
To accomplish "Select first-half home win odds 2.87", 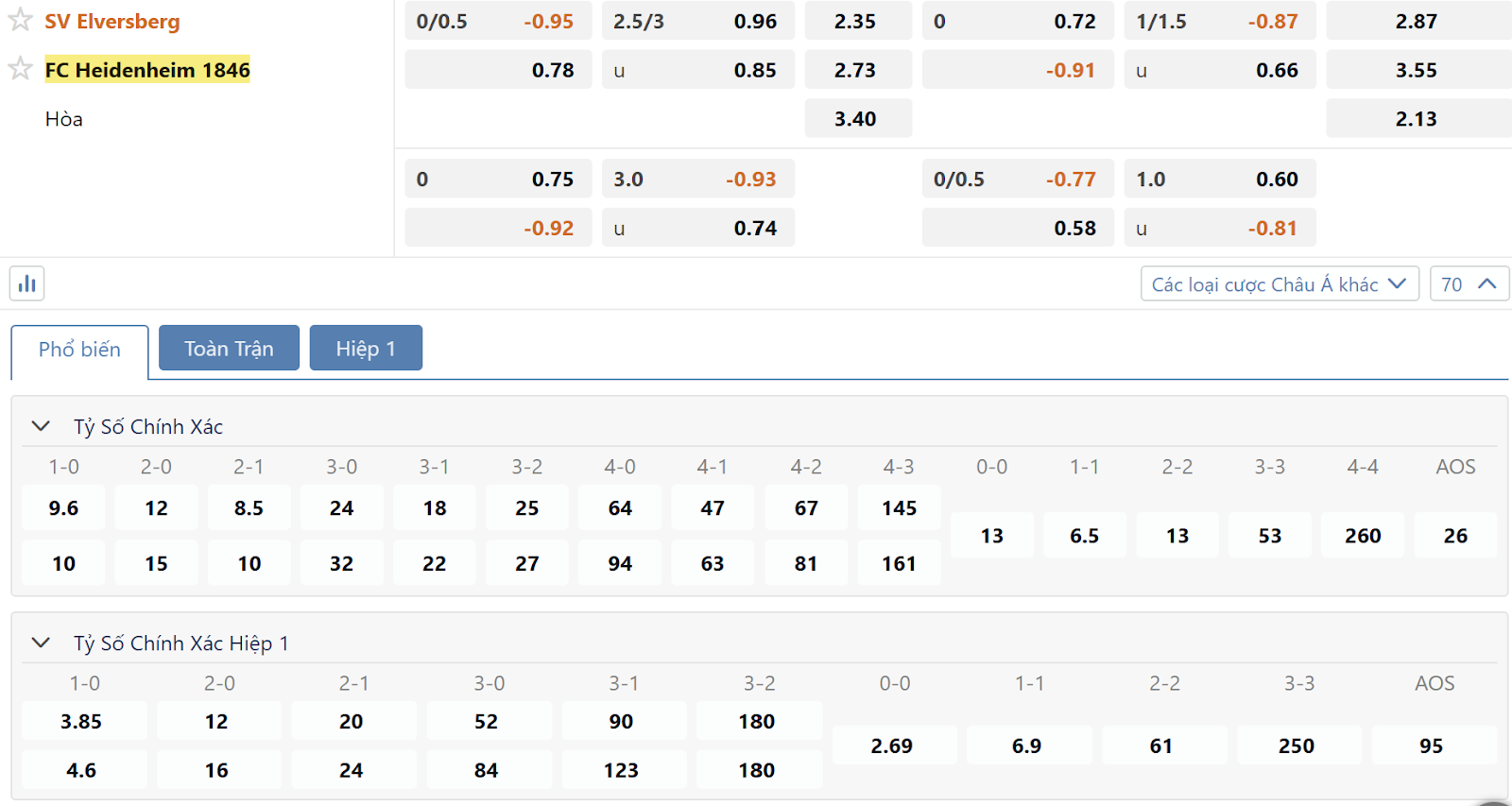I will (1418, 21).
